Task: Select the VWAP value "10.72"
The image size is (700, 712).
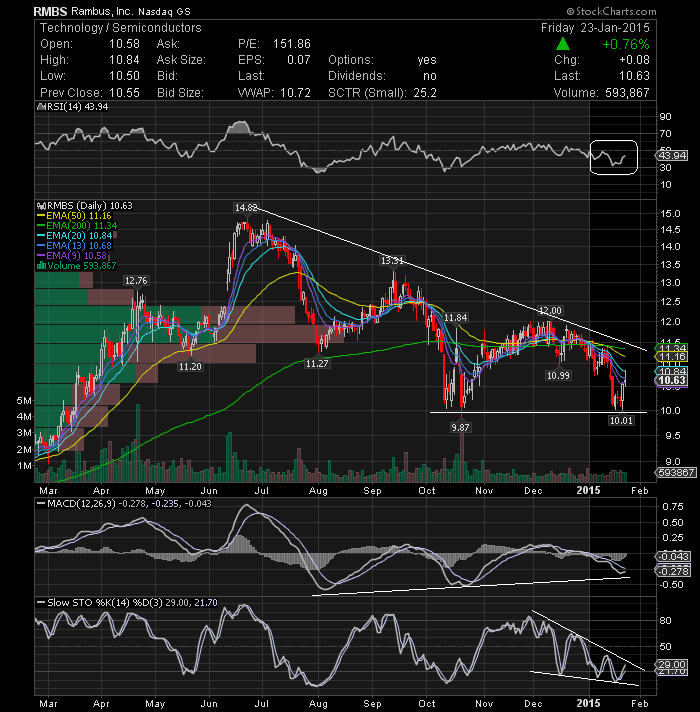Action: pyautogui.click(x=296, y=93)
